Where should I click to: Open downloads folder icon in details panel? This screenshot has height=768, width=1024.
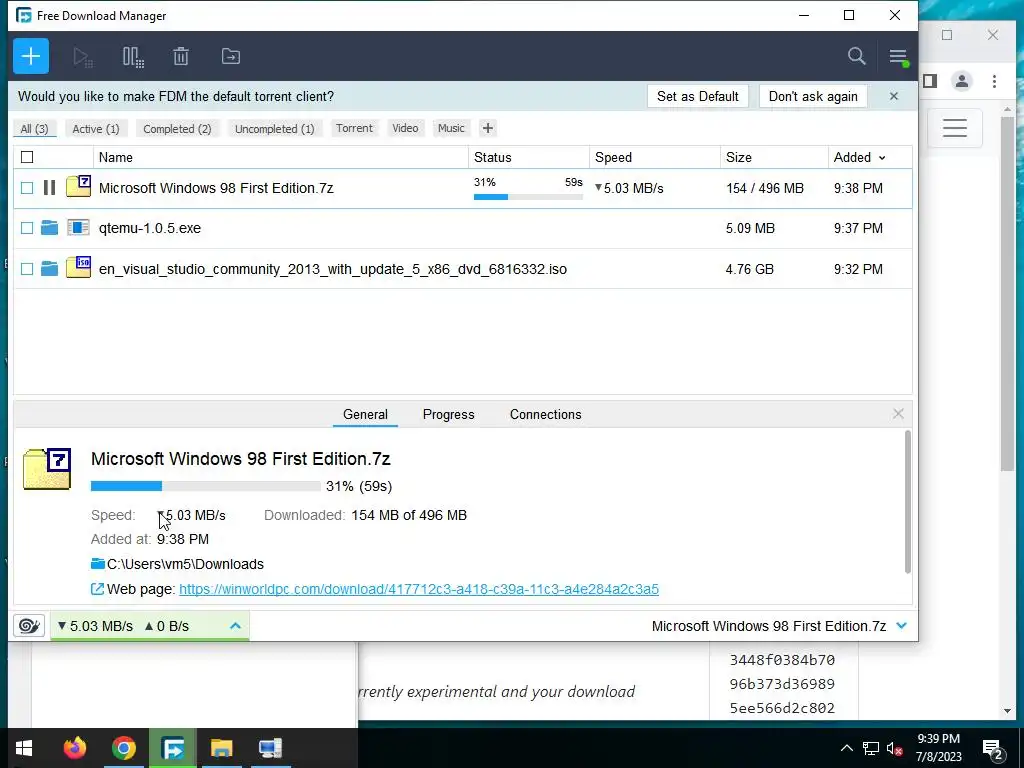[x=98, y=564]
